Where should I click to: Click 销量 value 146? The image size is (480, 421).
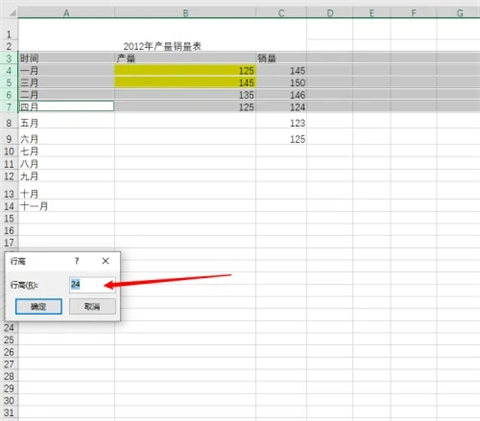(281, 95)
